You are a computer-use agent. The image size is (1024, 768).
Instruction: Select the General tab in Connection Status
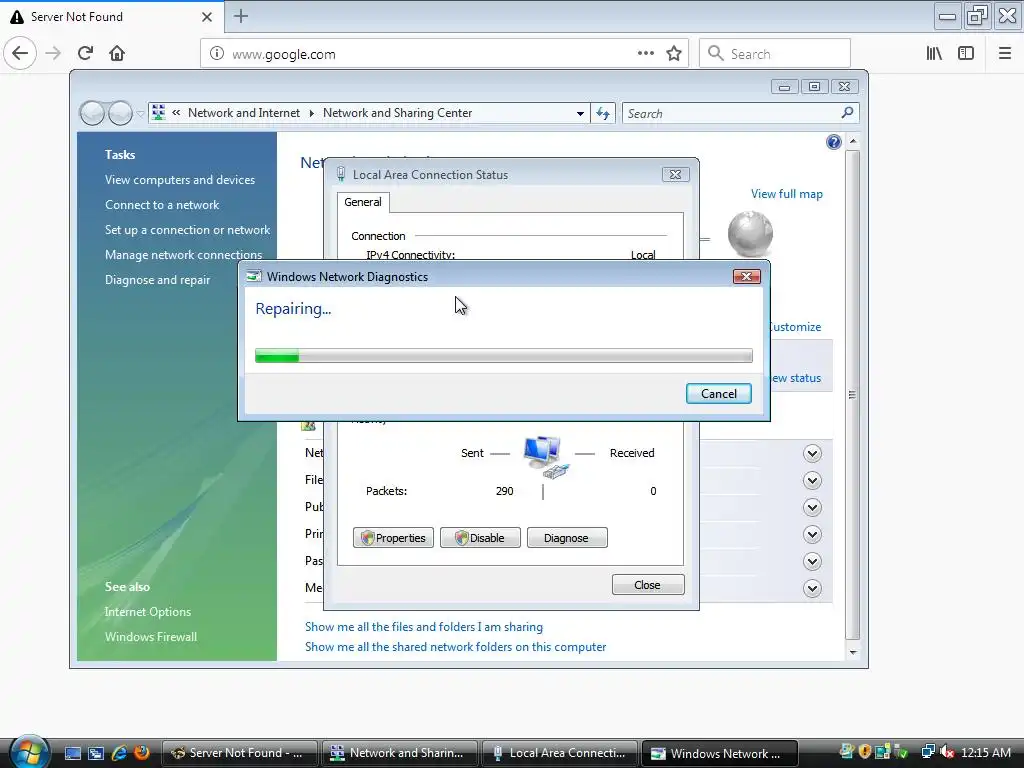[363, 202]
